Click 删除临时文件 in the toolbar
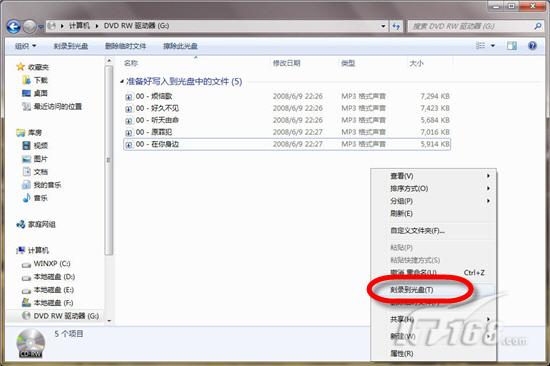 point(126,46)
